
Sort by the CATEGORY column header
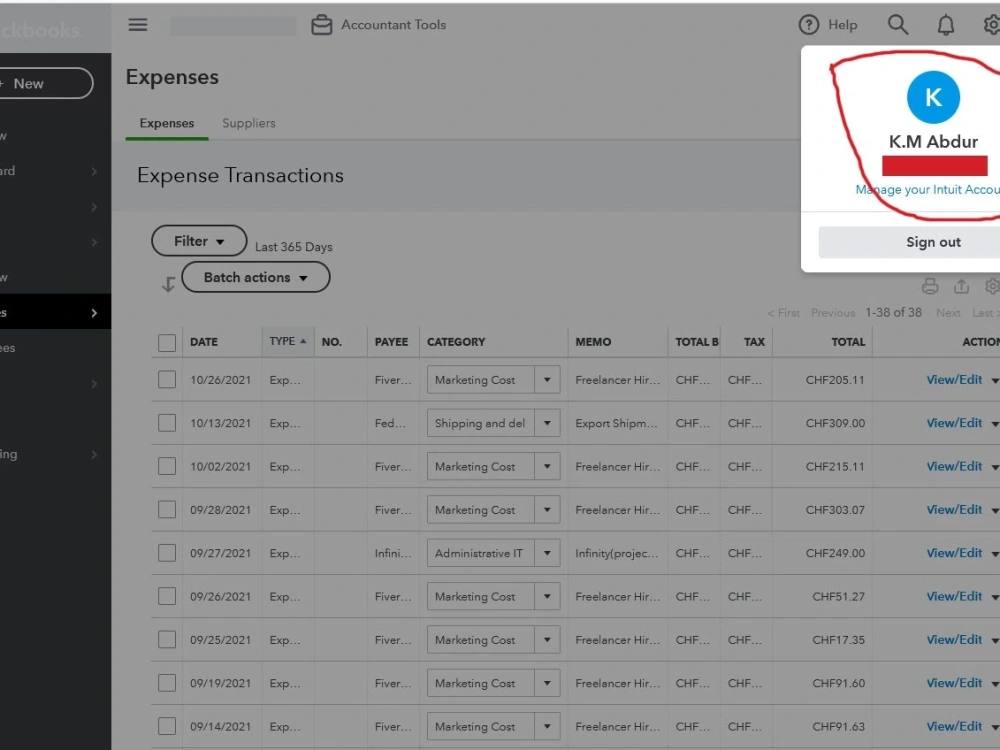pyautogui.click(x=456, y=342)
